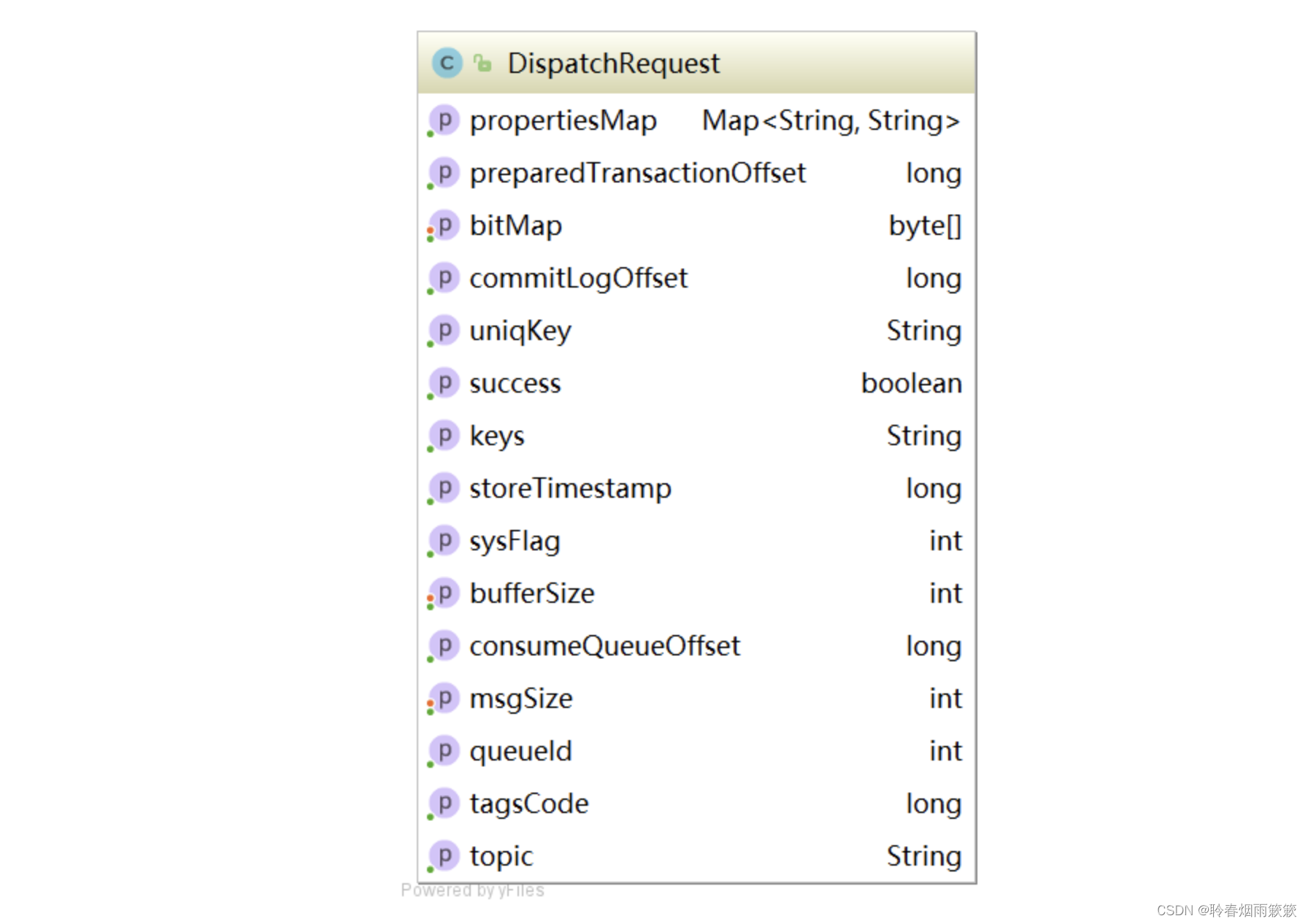Click the String type of uniqKey

point(924,331)
